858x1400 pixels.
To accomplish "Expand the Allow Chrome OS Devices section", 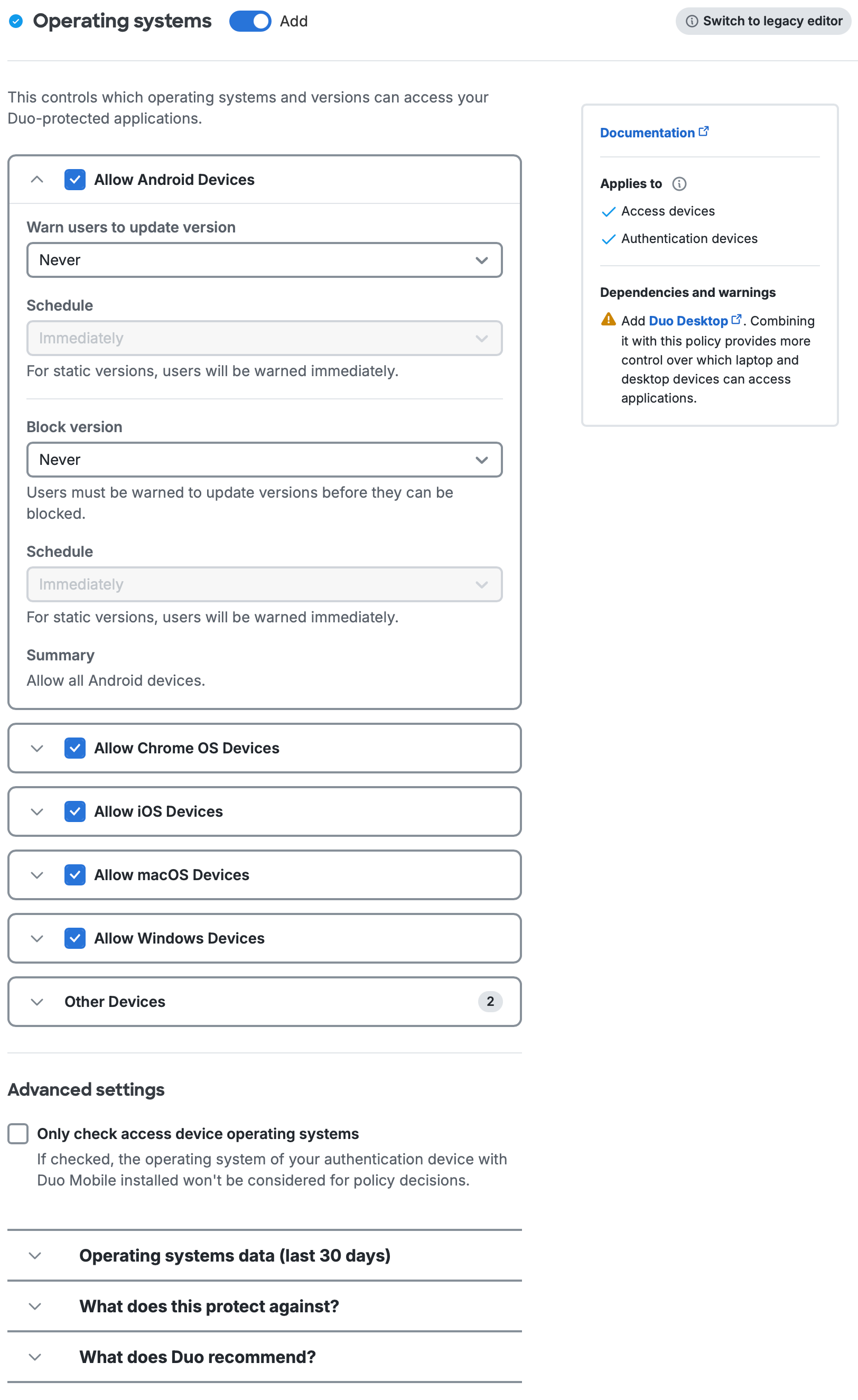I will [x=37, y=748].
